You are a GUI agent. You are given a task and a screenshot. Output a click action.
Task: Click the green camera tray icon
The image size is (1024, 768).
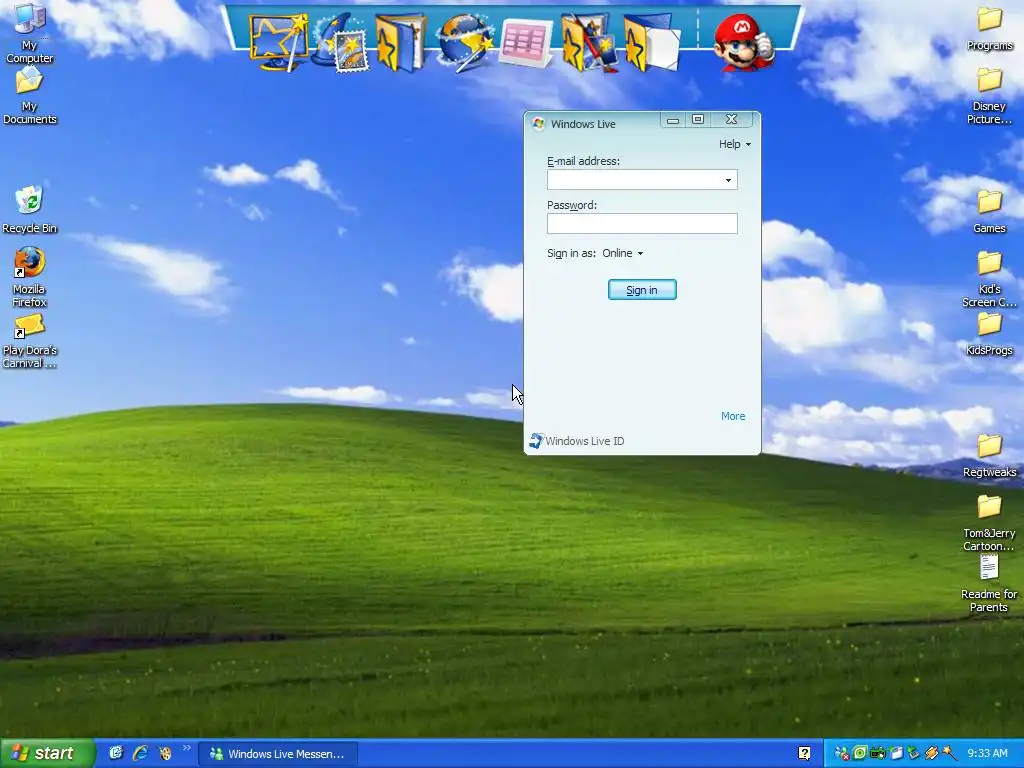click(x=878, y=753)
